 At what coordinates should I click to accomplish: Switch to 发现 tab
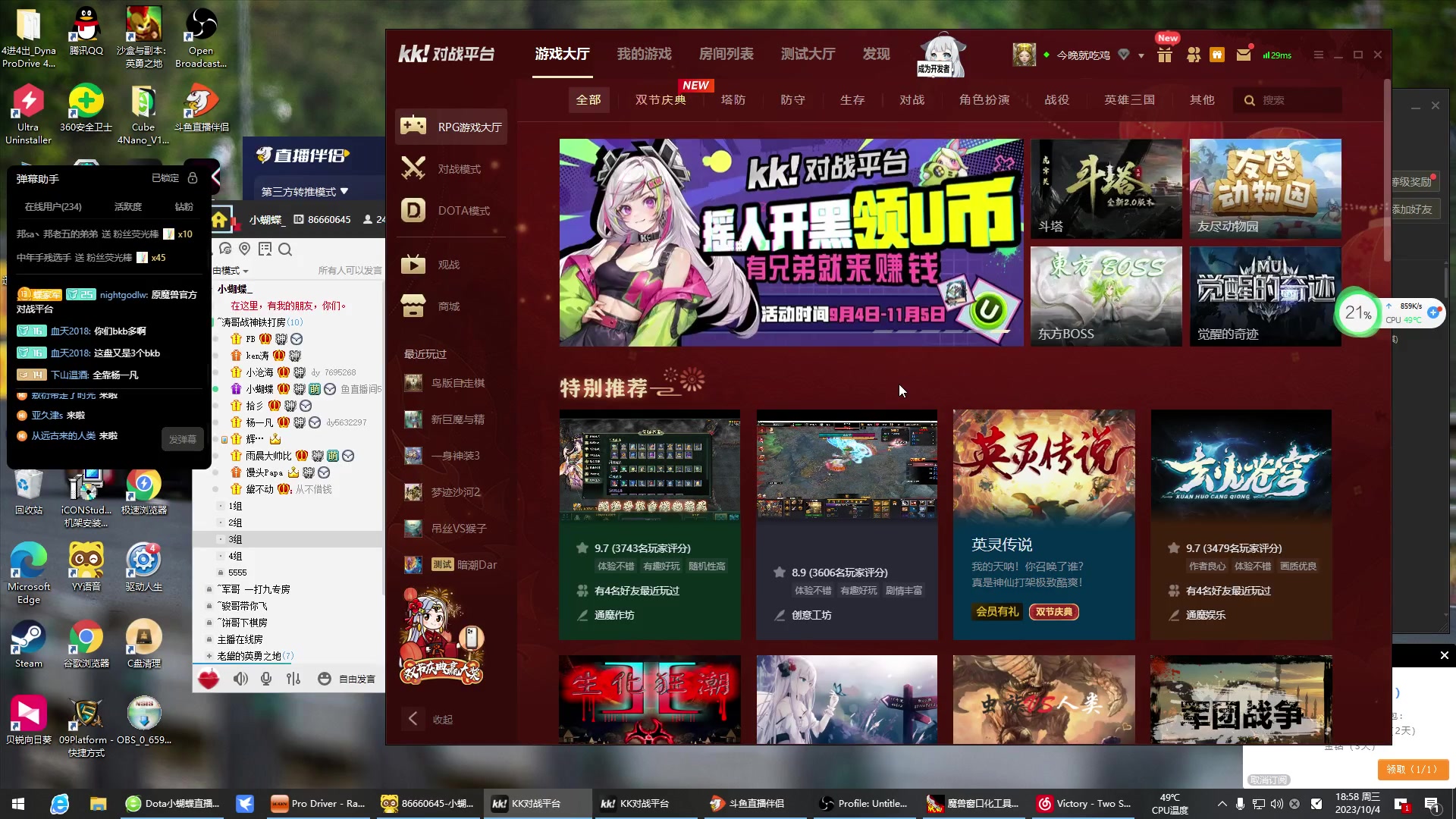[x=876, y=54]
